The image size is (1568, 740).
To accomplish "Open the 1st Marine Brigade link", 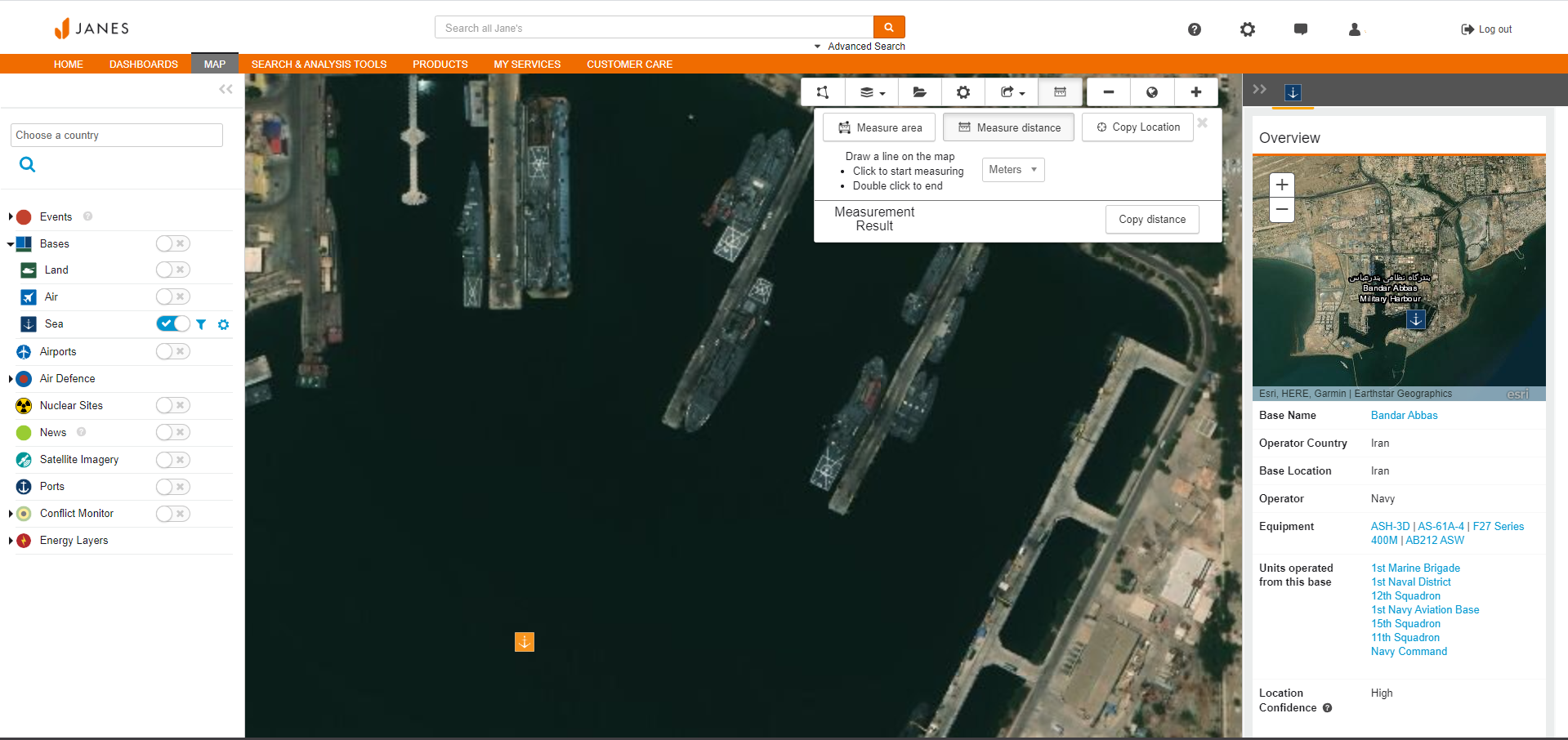I will pyautogui.click(x=1415, y=568).
